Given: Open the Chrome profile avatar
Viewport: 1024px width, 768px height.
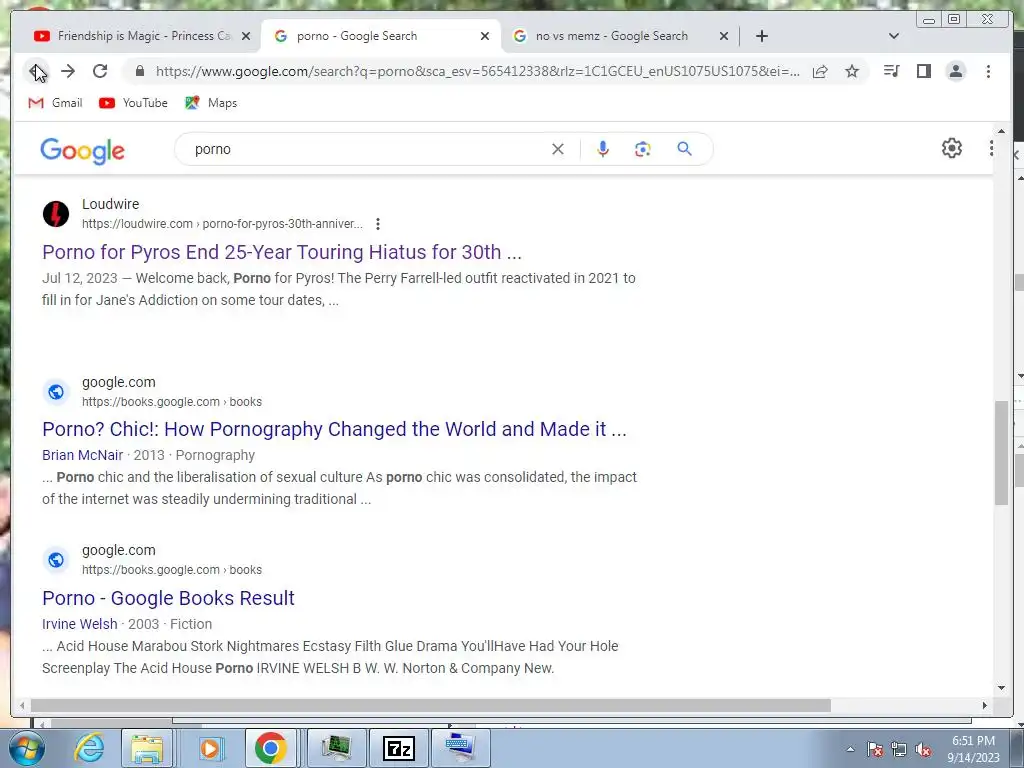Looking at the screenshot, I should tap(955, 71).
